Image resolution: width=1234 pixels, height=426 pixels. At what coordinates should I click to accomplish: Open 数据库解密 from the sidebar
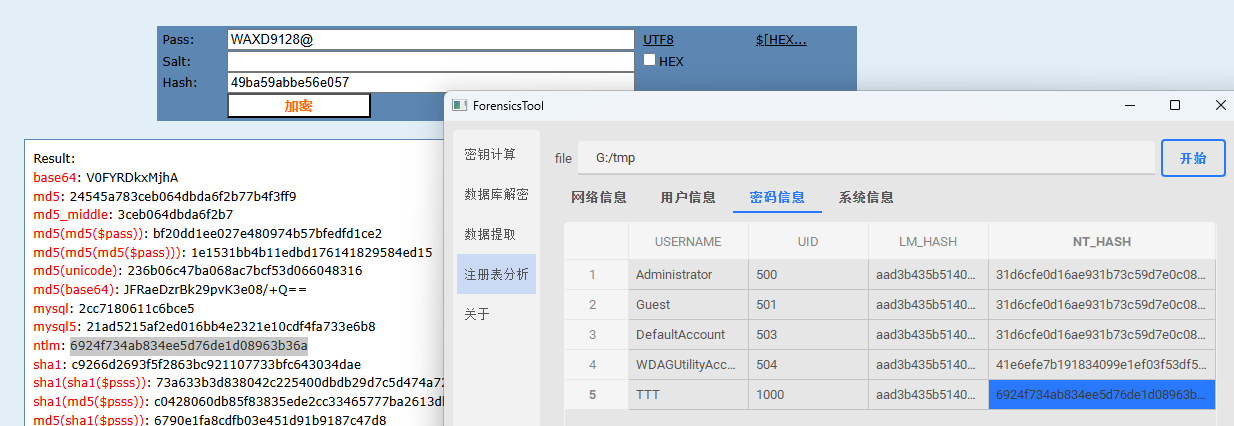[496, 194]
